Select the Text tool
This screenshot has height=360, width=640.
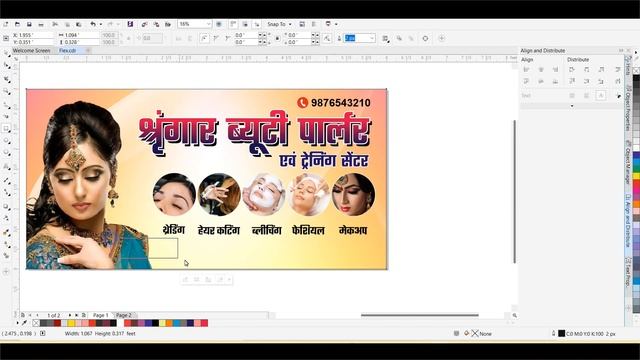6,167
